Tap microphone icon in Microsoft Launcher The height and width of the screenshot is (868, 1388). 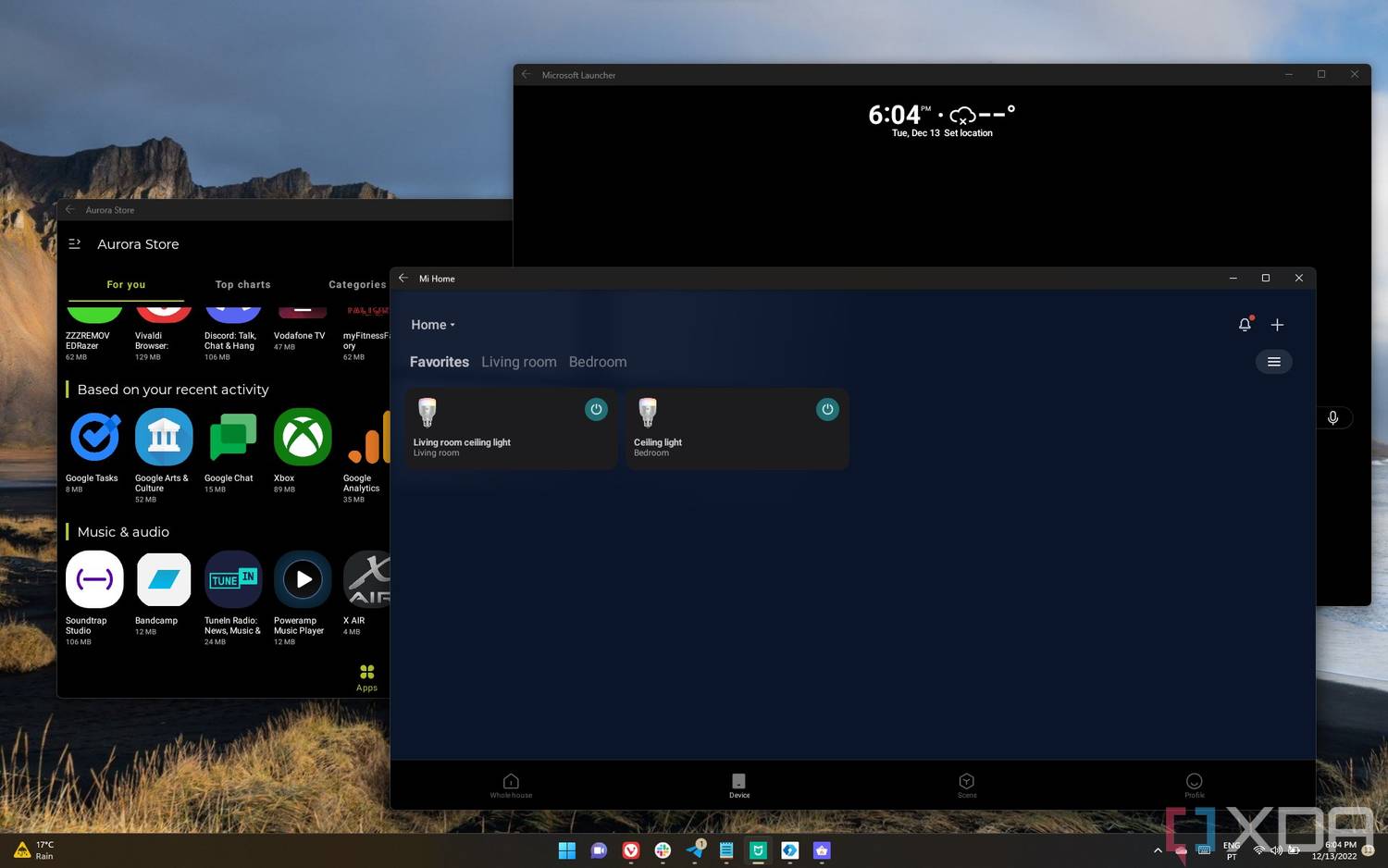tap(1332, 417)
